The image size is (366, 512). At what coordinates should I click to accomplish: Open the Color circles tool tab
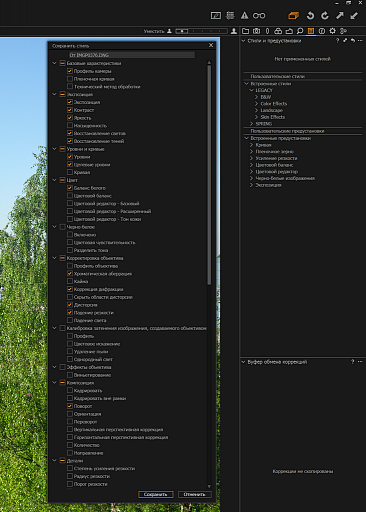(278, 31)
